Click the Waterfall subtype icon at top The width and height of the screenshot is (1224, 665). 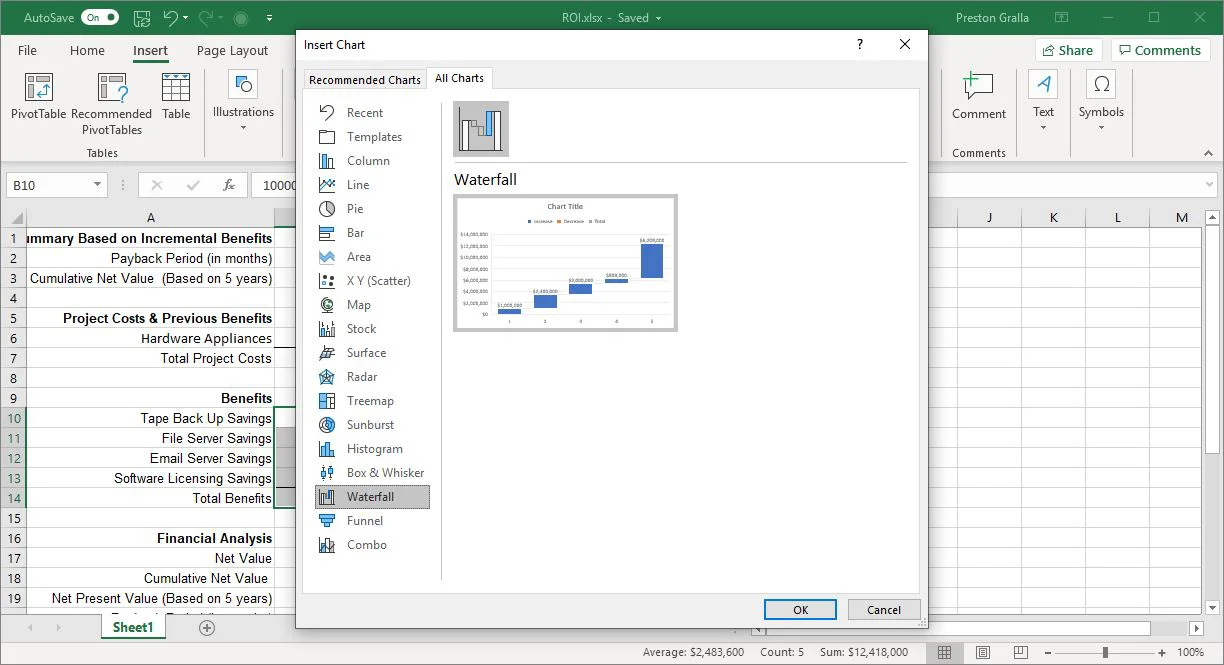(x=481, y=129)
